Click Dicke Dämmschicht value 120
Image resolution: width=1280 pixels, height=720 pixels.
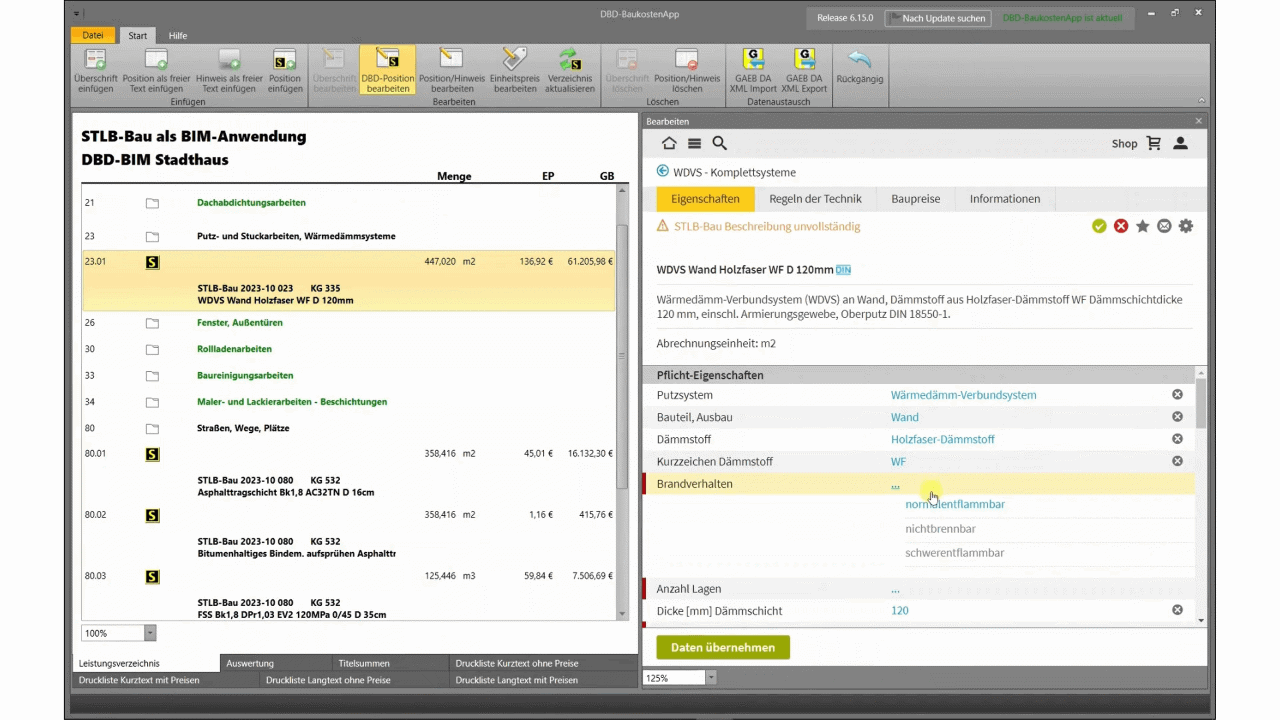coord(900,610)
